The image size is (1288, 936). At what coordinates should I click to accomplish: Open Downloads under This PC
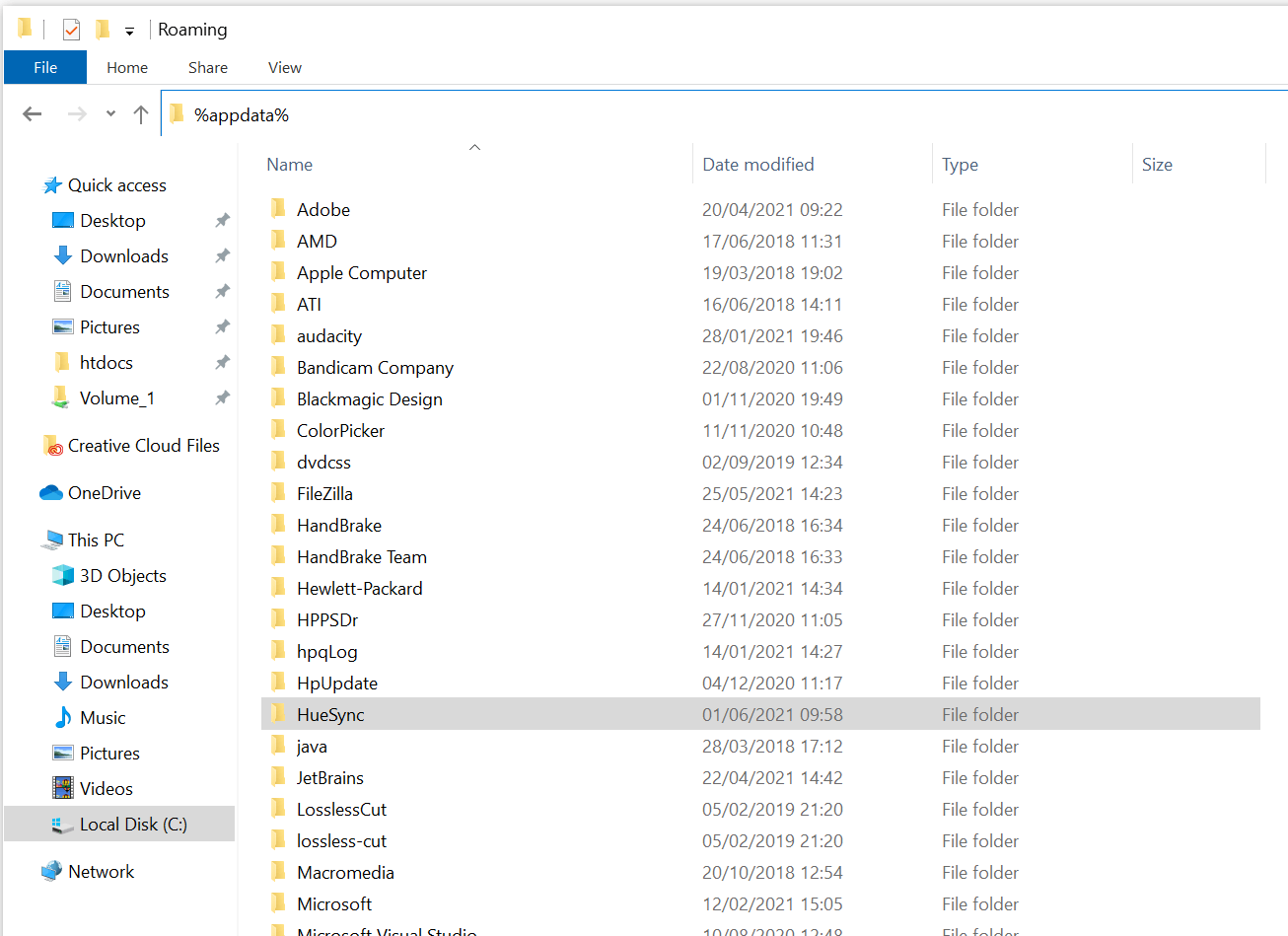click(124, 683)
